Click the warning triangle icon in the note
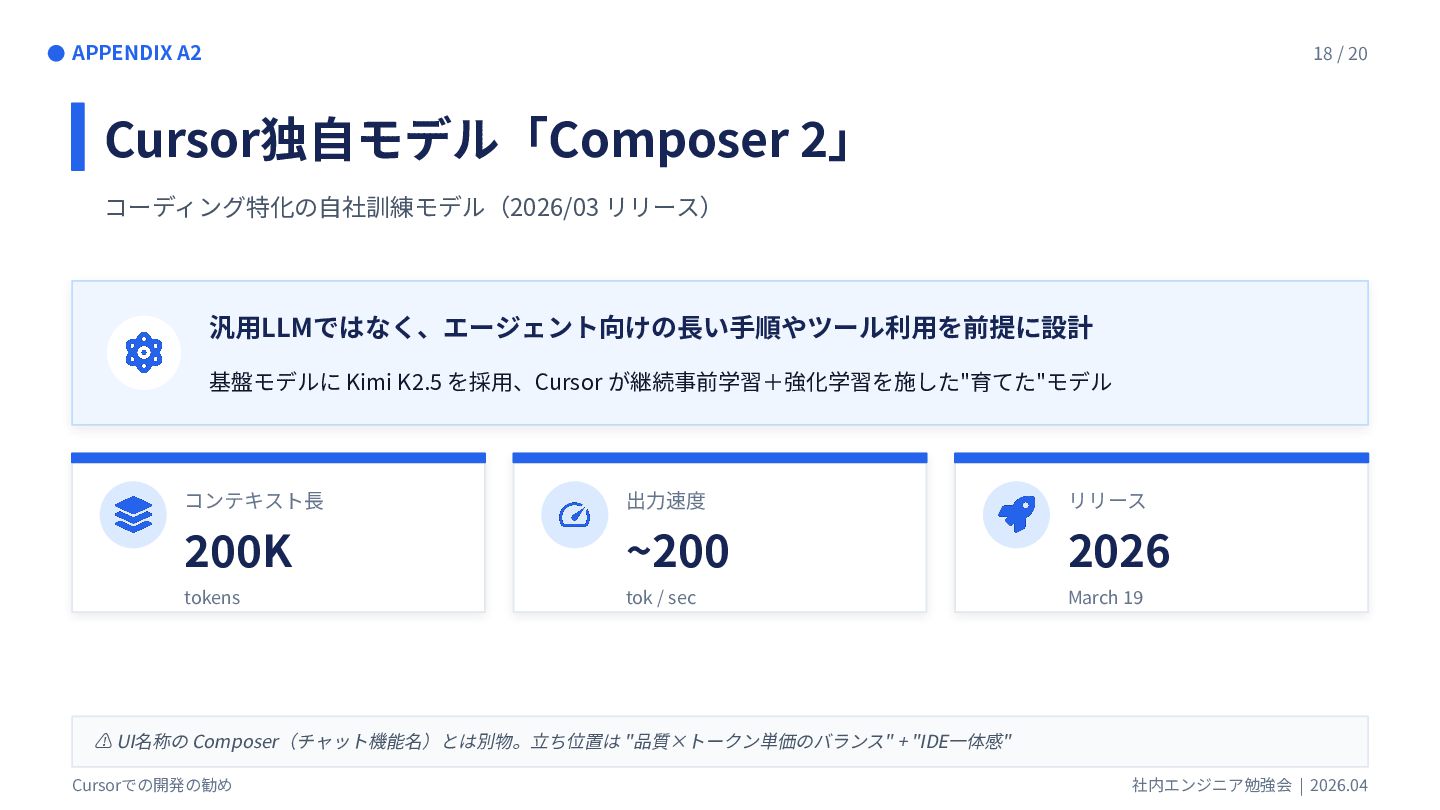1440x810 pixels. (x=103, y=741)
